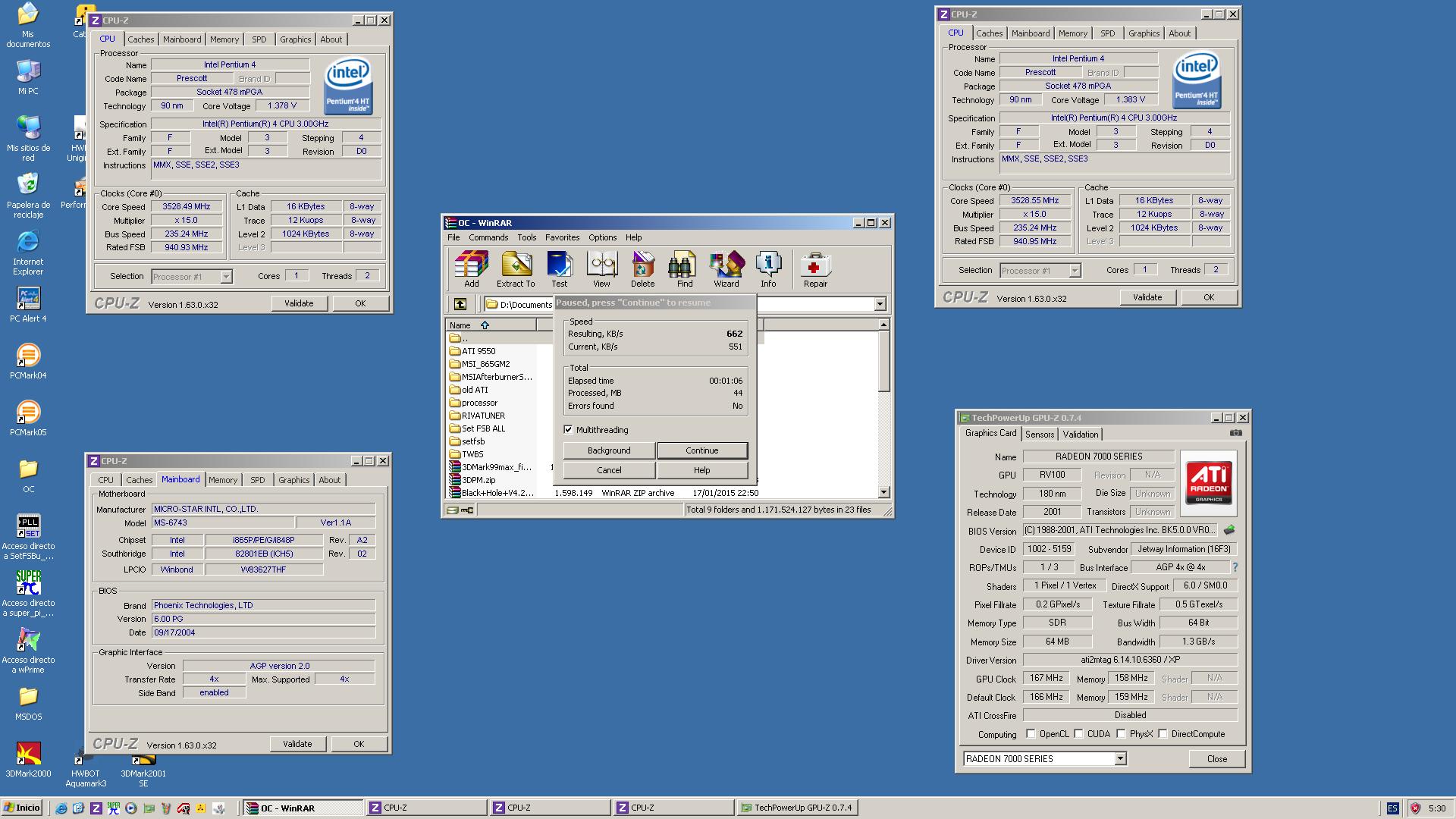The image size is (1456, 819).
Task: Click the ES language indicator in tray
Action: click(x=1392, y=808)
